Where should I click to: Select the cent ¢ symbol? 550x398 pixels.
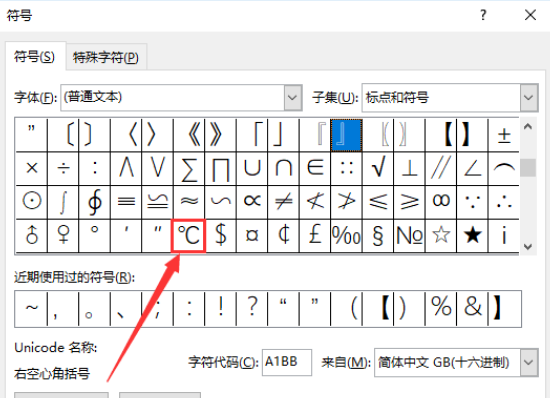283,236
